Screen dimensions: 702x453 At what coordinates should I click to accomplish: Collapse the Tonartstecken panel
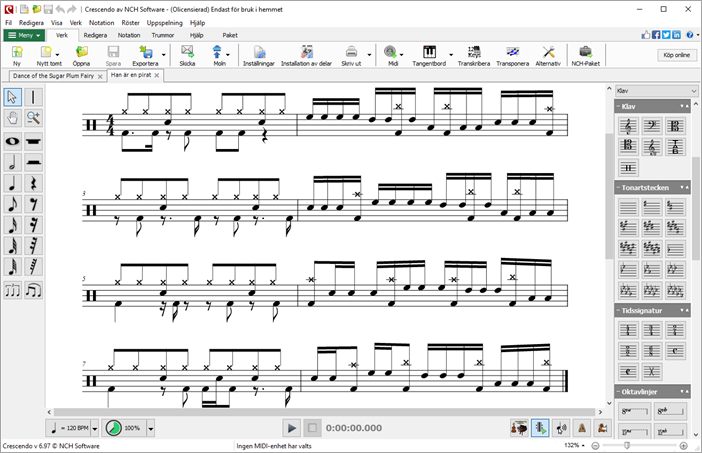click(620, 188)
